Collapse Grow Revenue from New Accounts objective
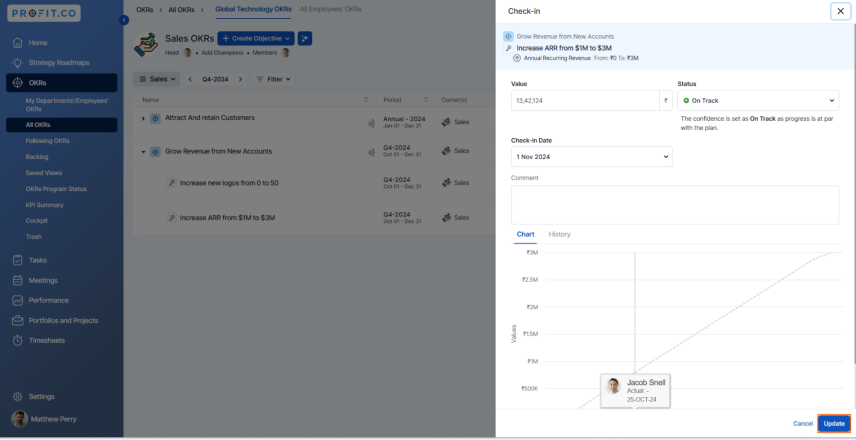 tap(144, 152)
